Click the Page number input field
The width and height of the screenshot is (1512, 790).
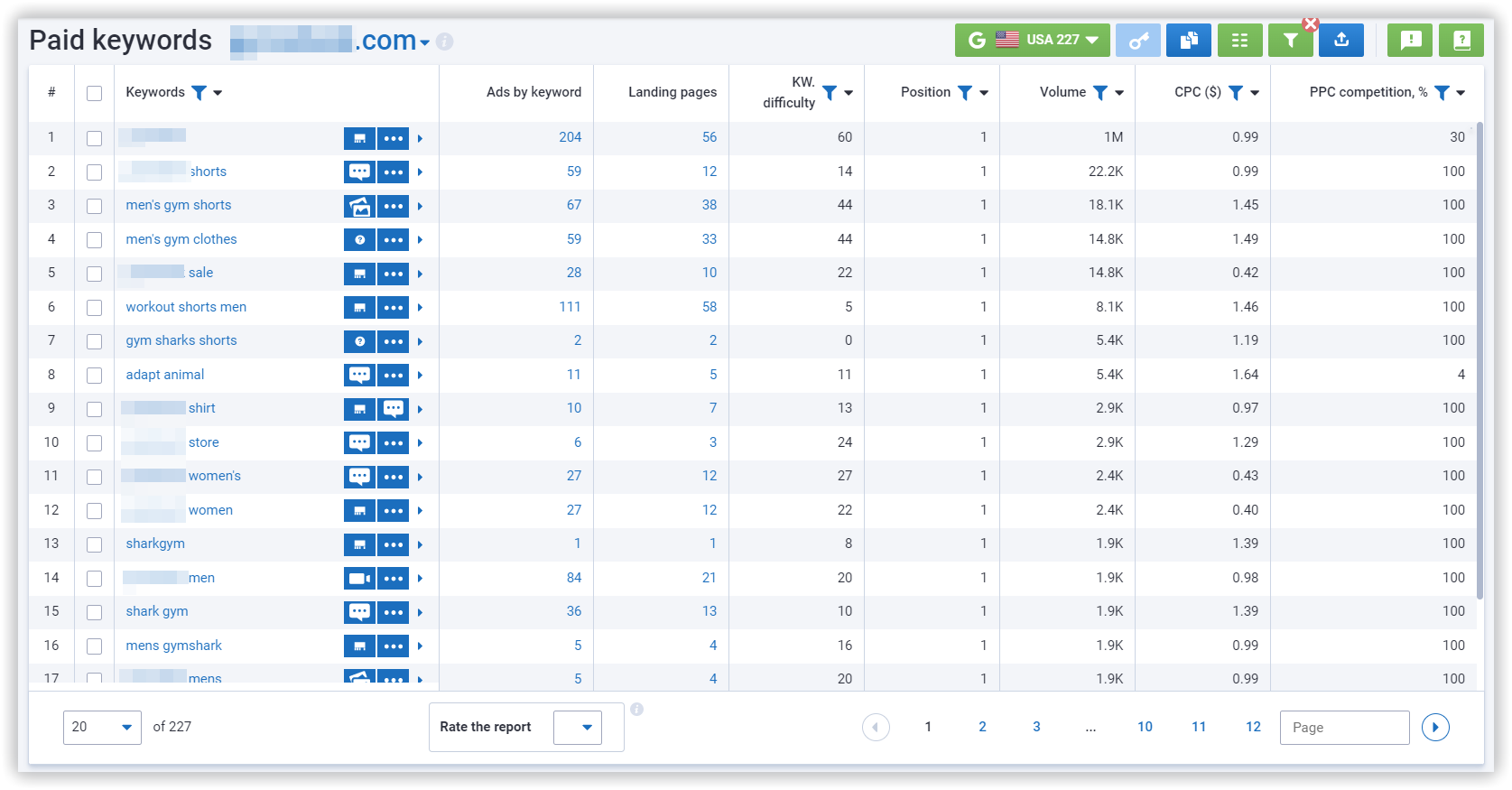click(x=1344, y=727)
